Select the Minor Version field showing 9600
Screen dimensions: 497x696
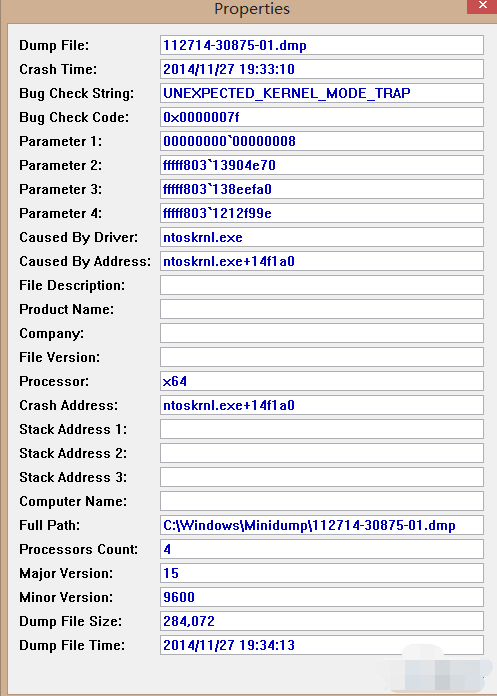pyautogui.click(x=322, y=597)
